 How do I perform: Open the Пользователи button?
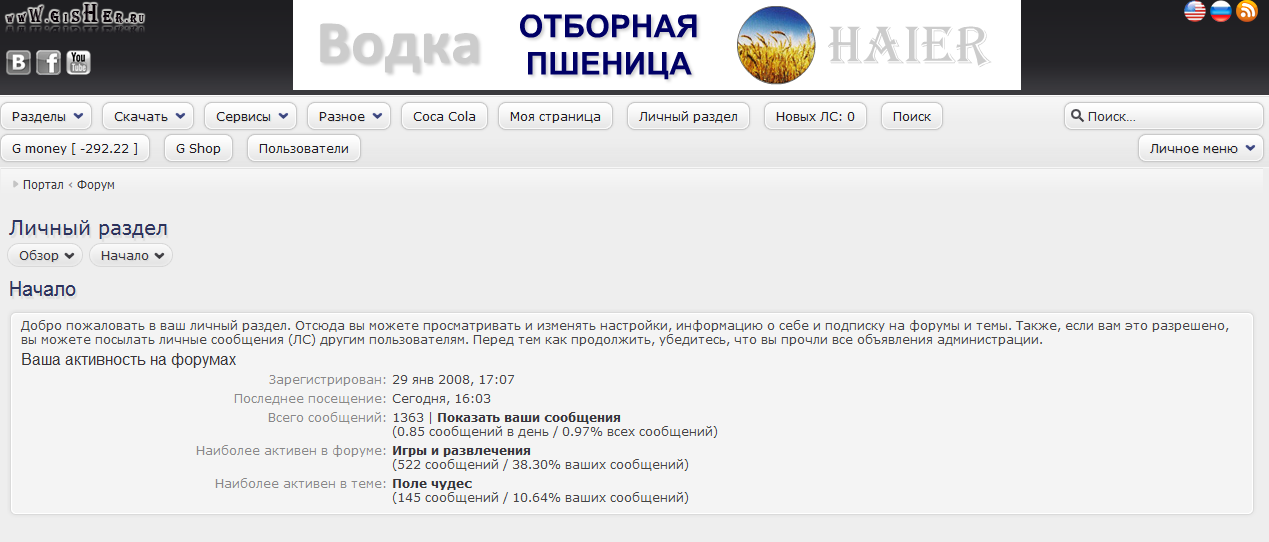pos(303,149)
